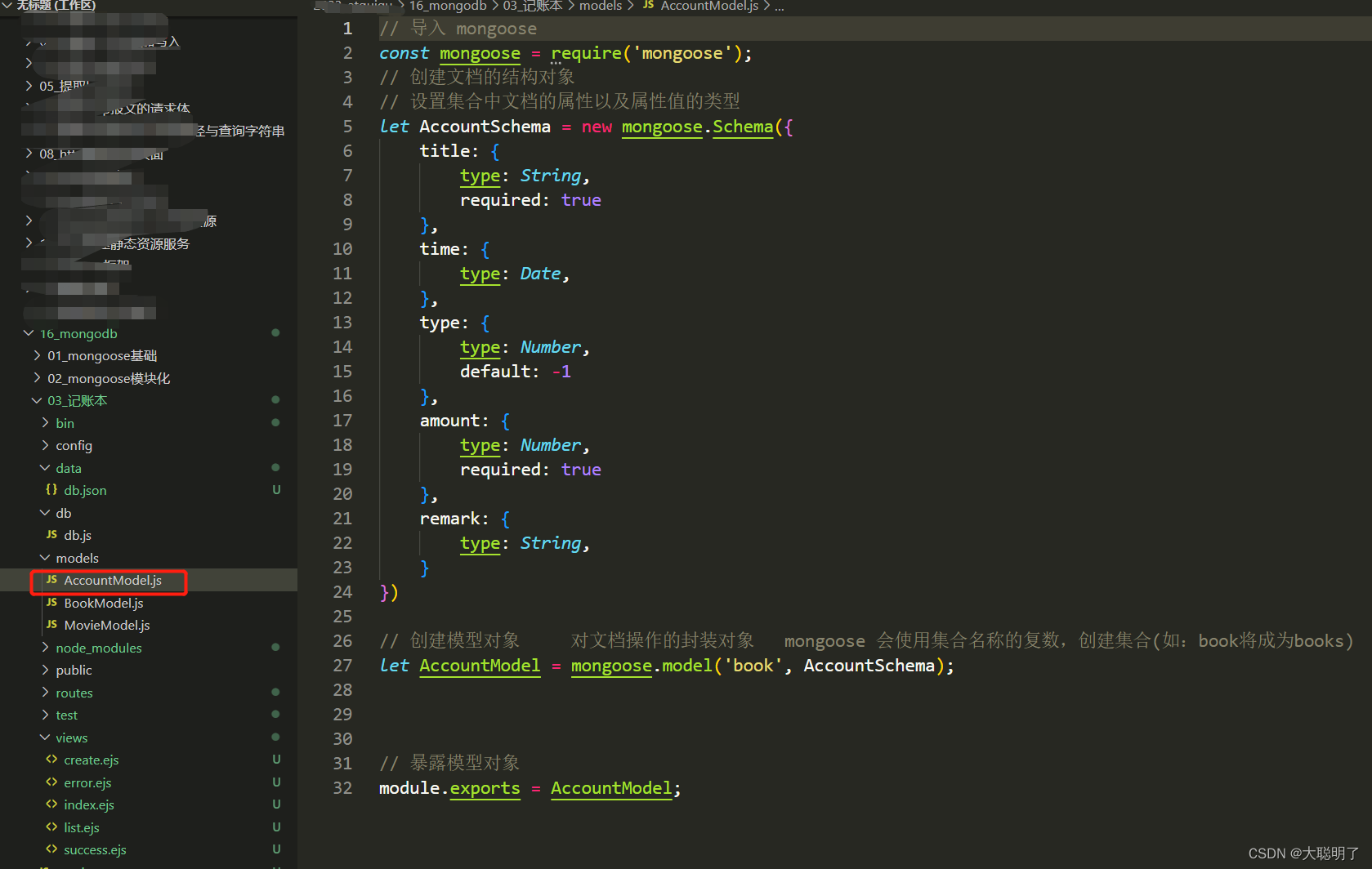Collapse the db folder
This screenshot has height=869, width=1372.
click(45, 513)
